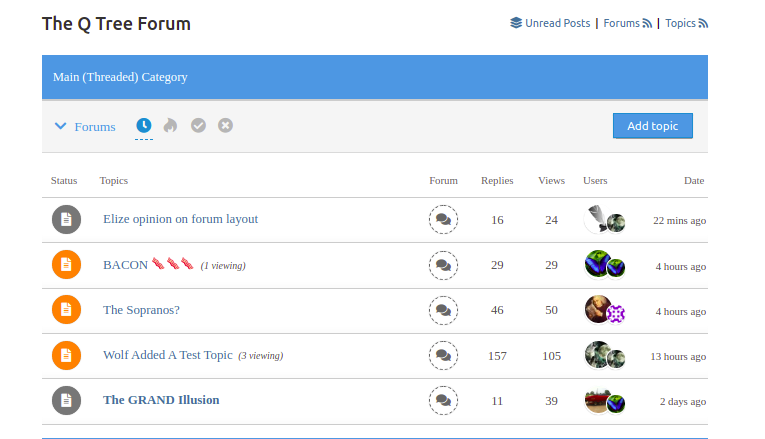Filter solved topics with checkmark icon
765x439 pixels.
tap(198, 125)
